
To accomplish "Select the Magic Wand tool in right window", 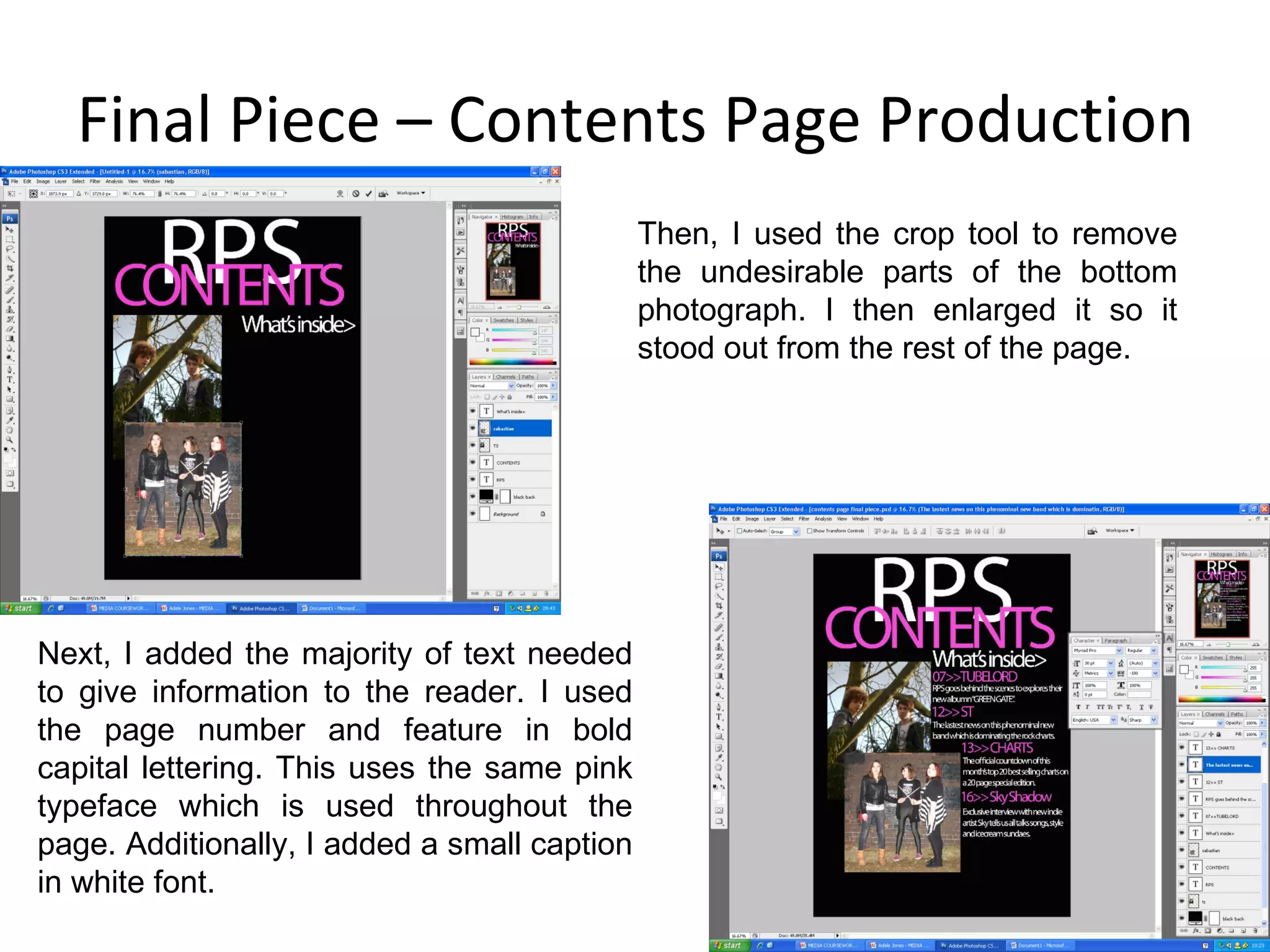I will click(x=719, y=596).
